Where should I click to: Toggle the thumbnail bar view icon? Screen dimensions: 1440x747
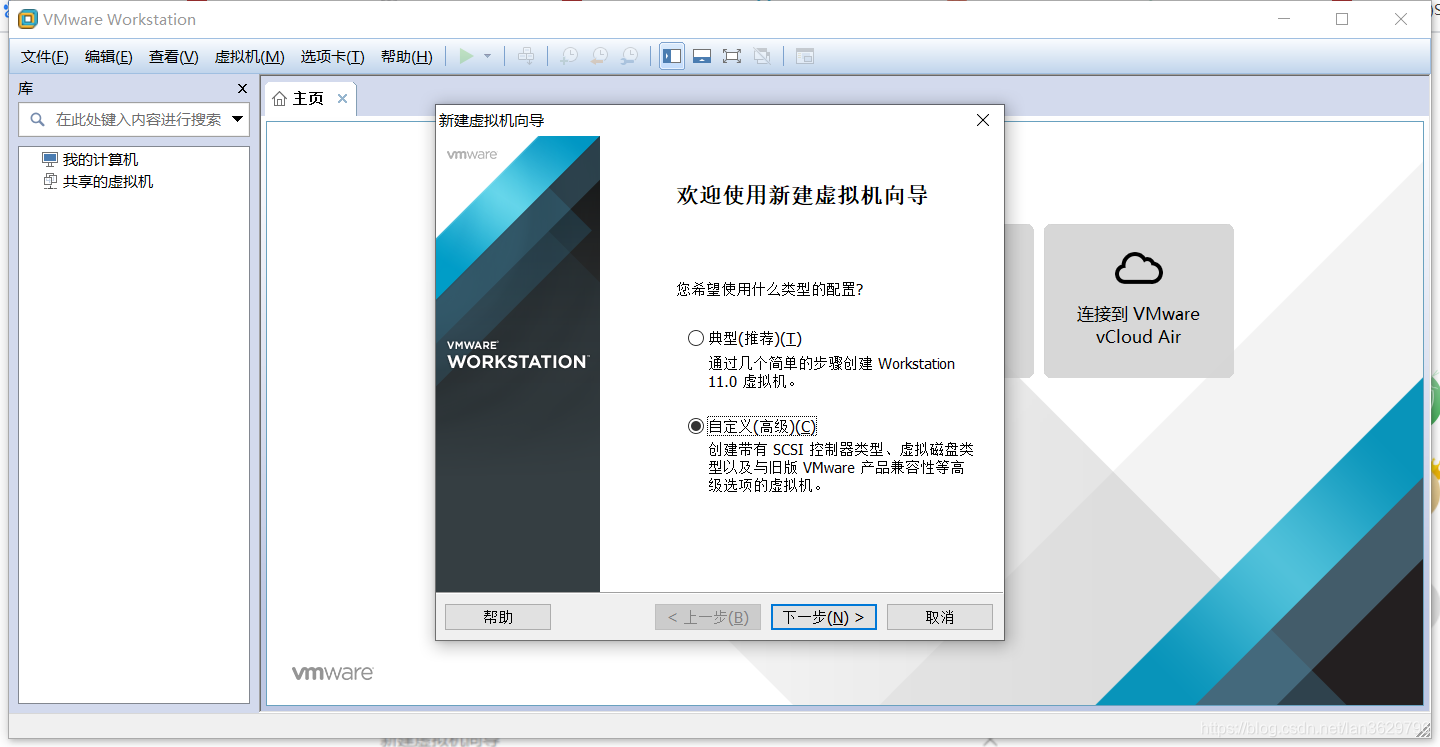click(702, 57)
